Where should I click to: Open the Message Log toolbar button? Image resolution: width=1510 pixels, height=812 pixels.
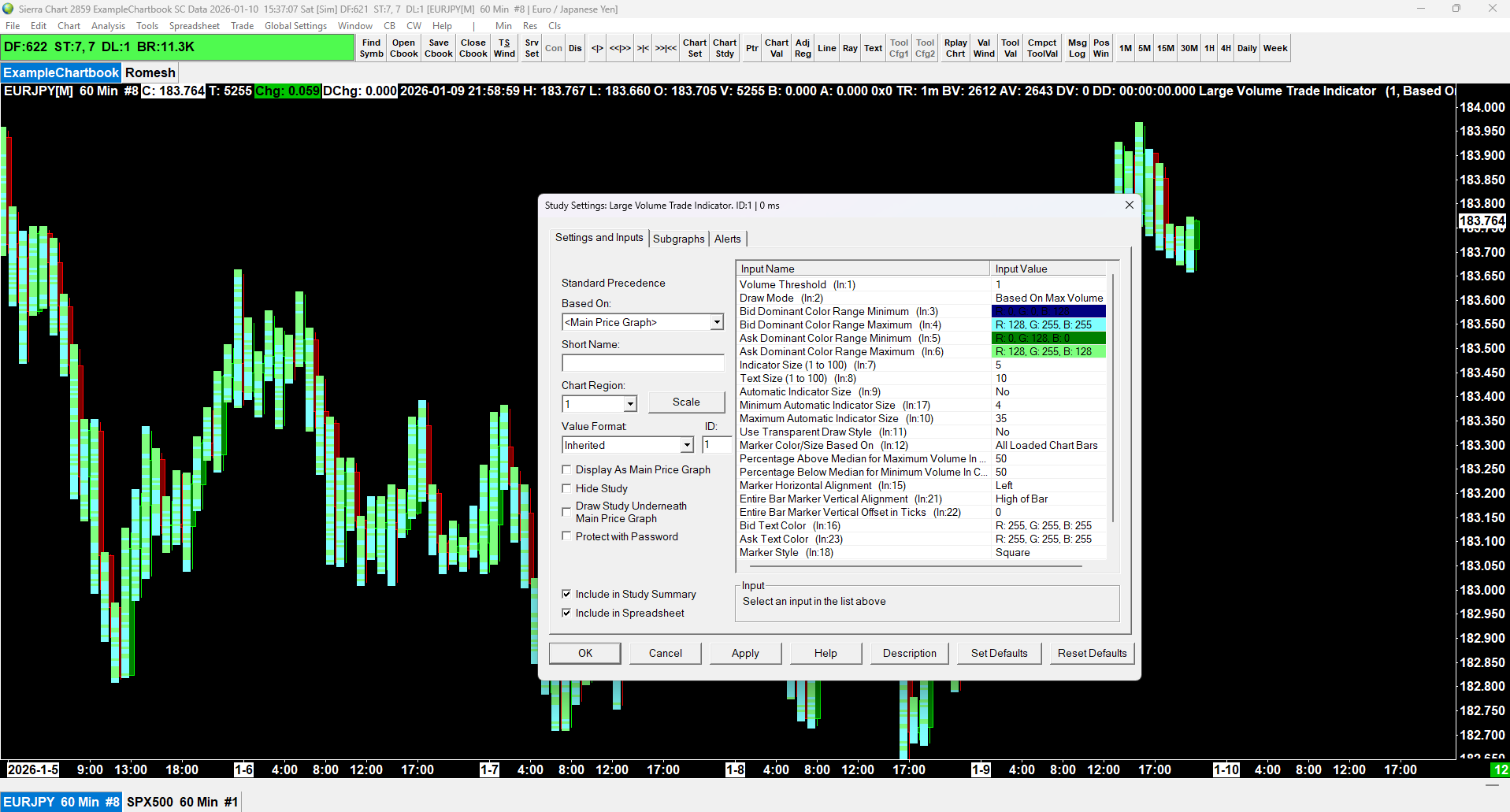[1077, 48]
